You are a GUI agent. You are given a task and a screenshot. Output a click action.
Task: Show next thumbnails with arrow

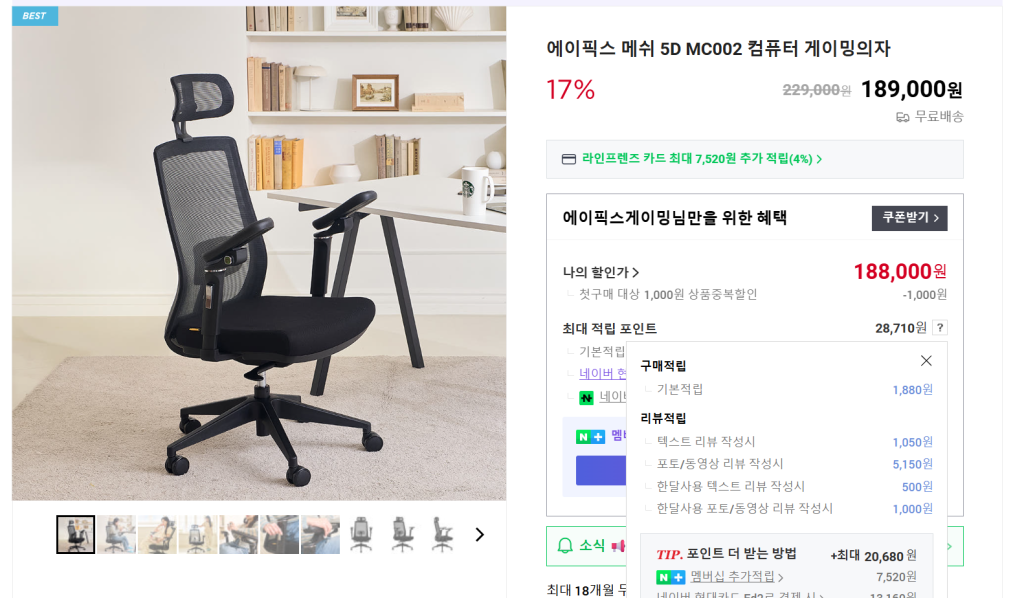pos(479,535)
